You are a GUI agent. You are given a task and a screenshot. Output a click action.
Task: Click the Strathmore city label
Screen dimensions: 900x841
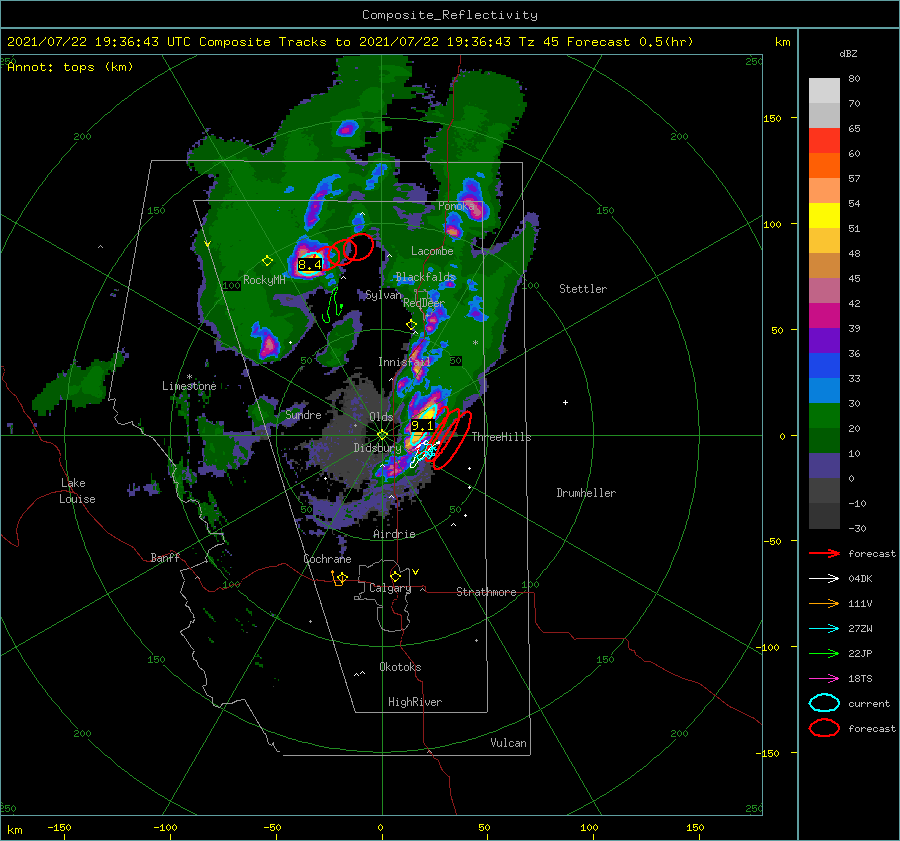point(486,592)
